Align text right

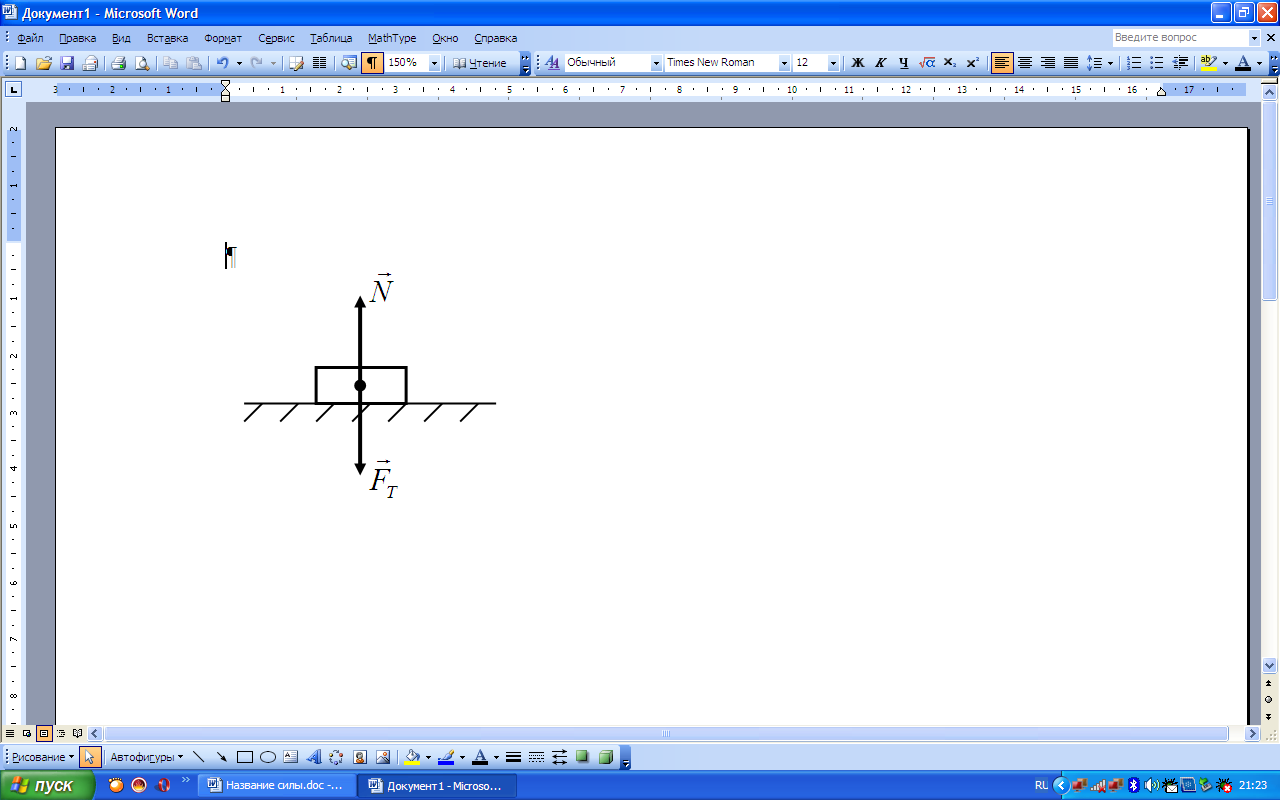(x=1048, y=63)
